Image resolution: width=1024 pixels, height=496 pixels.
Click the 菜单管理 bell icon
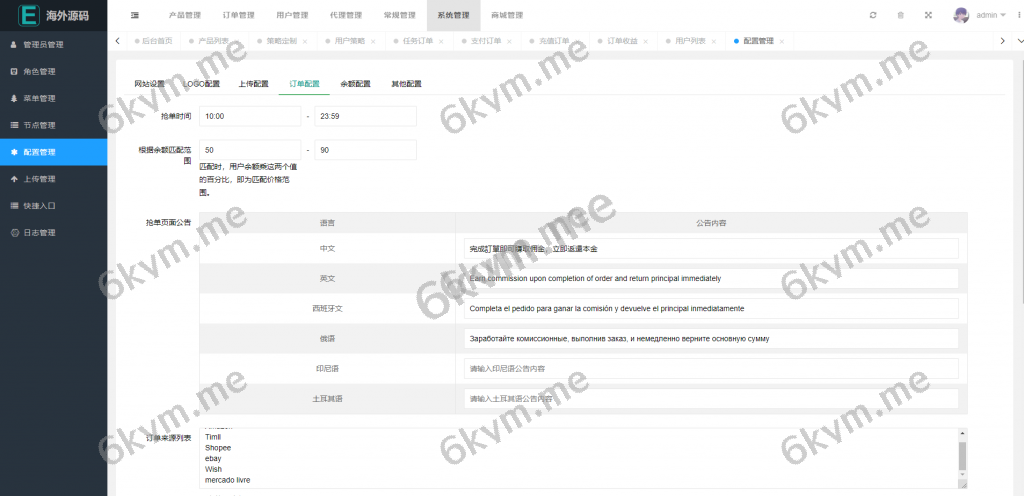point(14,99)
